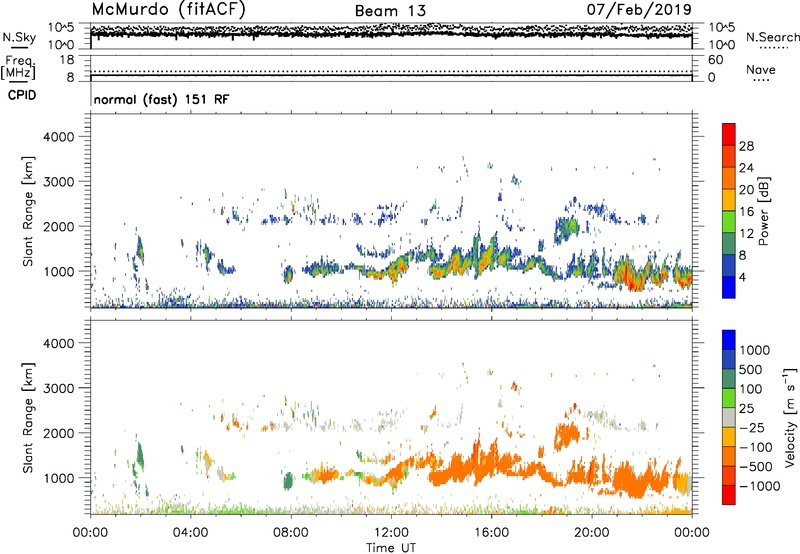The image size is (800, 554).
Task: Click the 'McMurdo (fitACF)' plot title
Action: point(168,10)
